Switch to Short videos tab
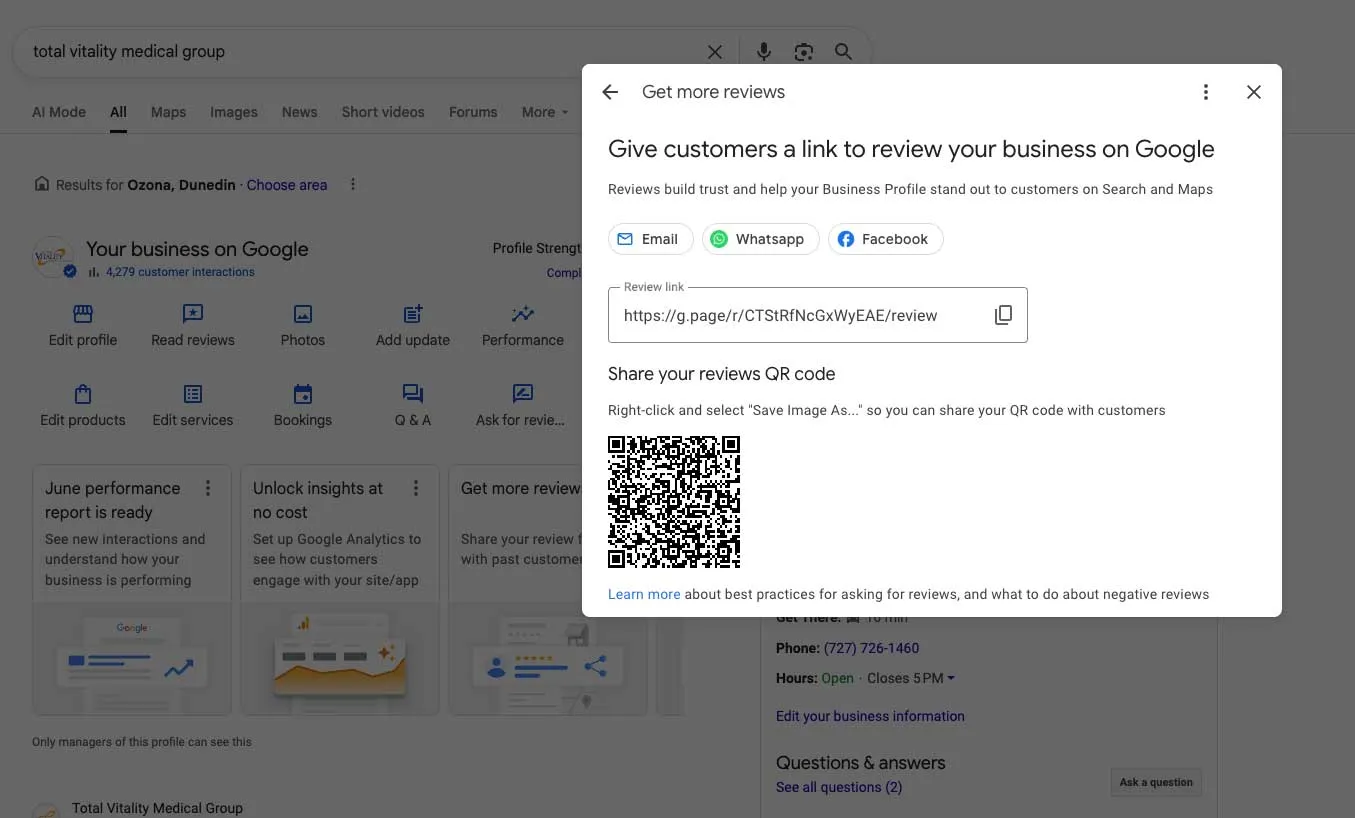This screenshot has height=818, width=1355. [x=383, y=112]
